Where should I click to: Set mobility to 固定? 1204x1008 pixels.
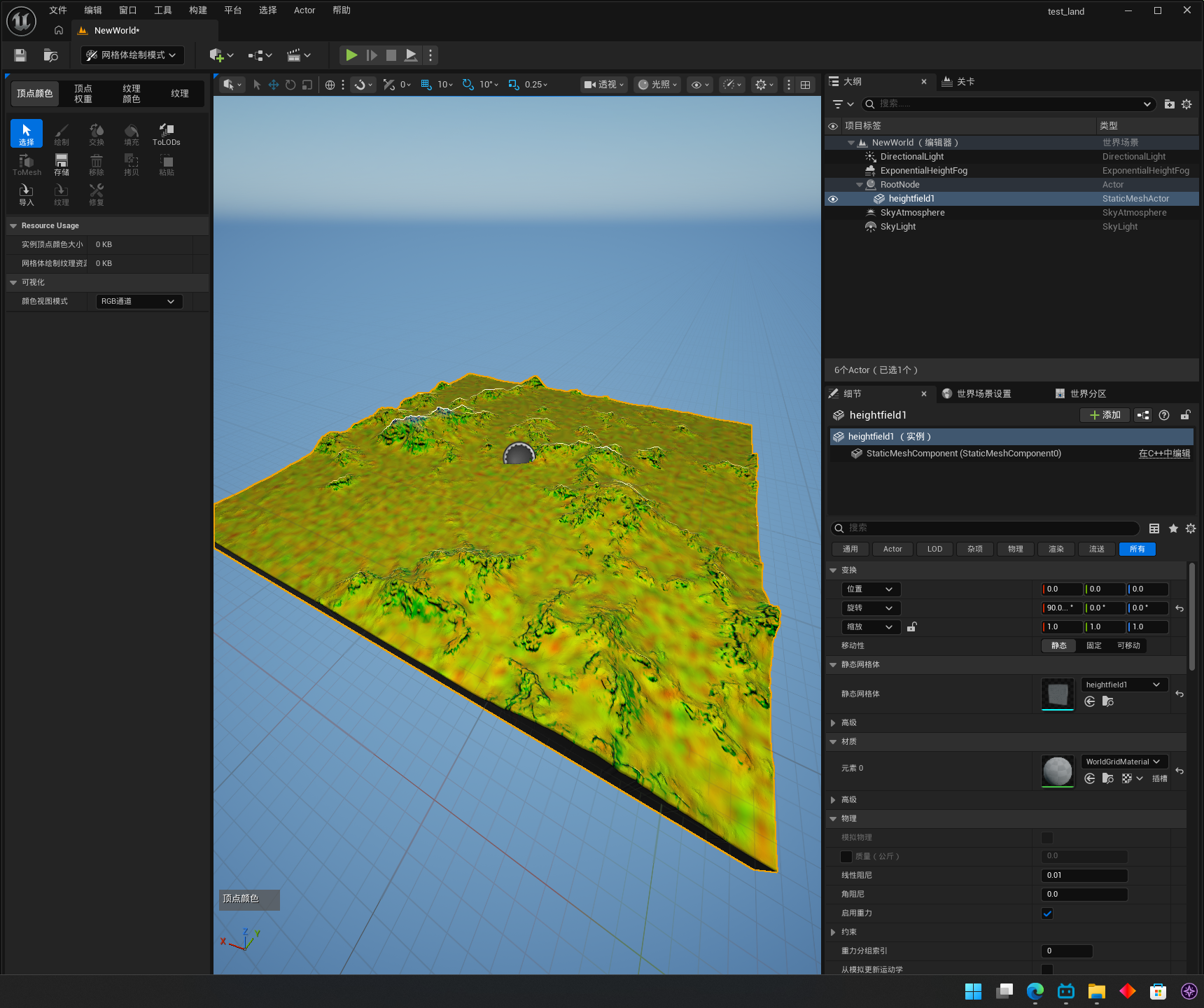1094,645
